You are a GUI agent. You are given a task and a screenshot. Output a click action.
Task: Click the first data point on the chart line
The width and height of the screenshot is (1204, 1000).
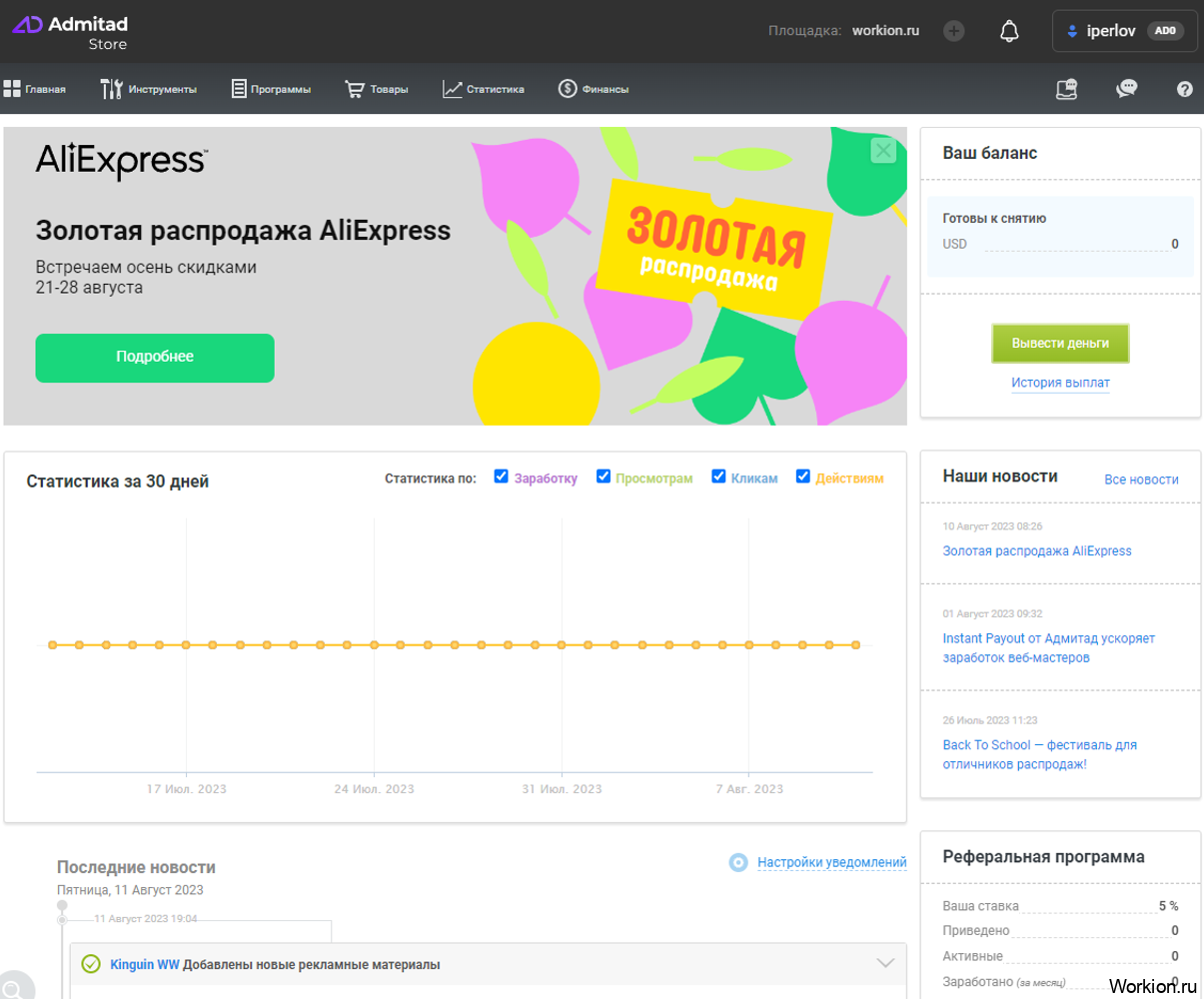[x=53, y=645]
